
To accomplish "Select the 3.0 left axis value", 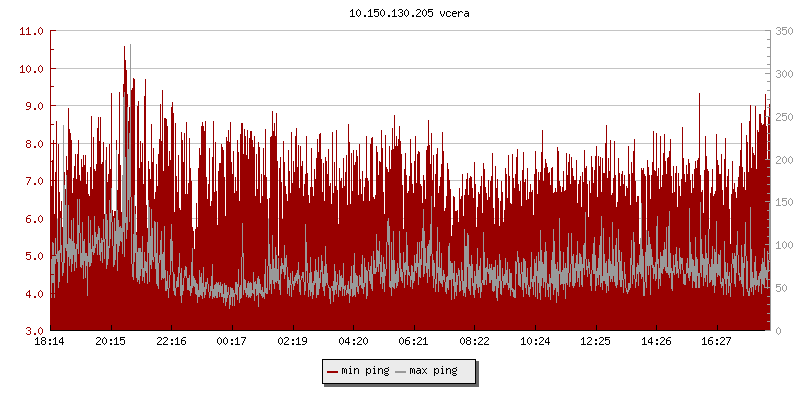I will pyautogui.click(x=32, y=331).
